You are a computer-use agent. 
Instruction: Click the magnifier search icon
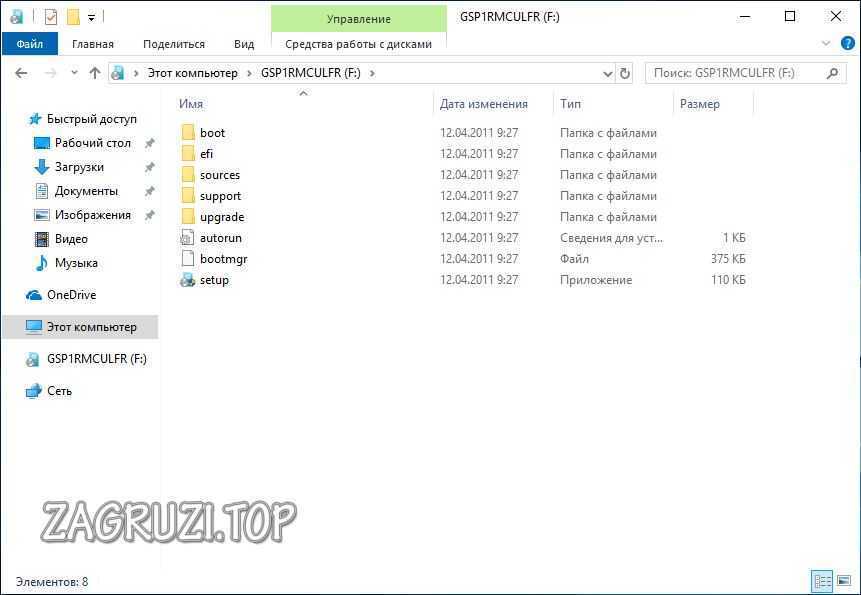pyautogui.click(x=832, y=73)
